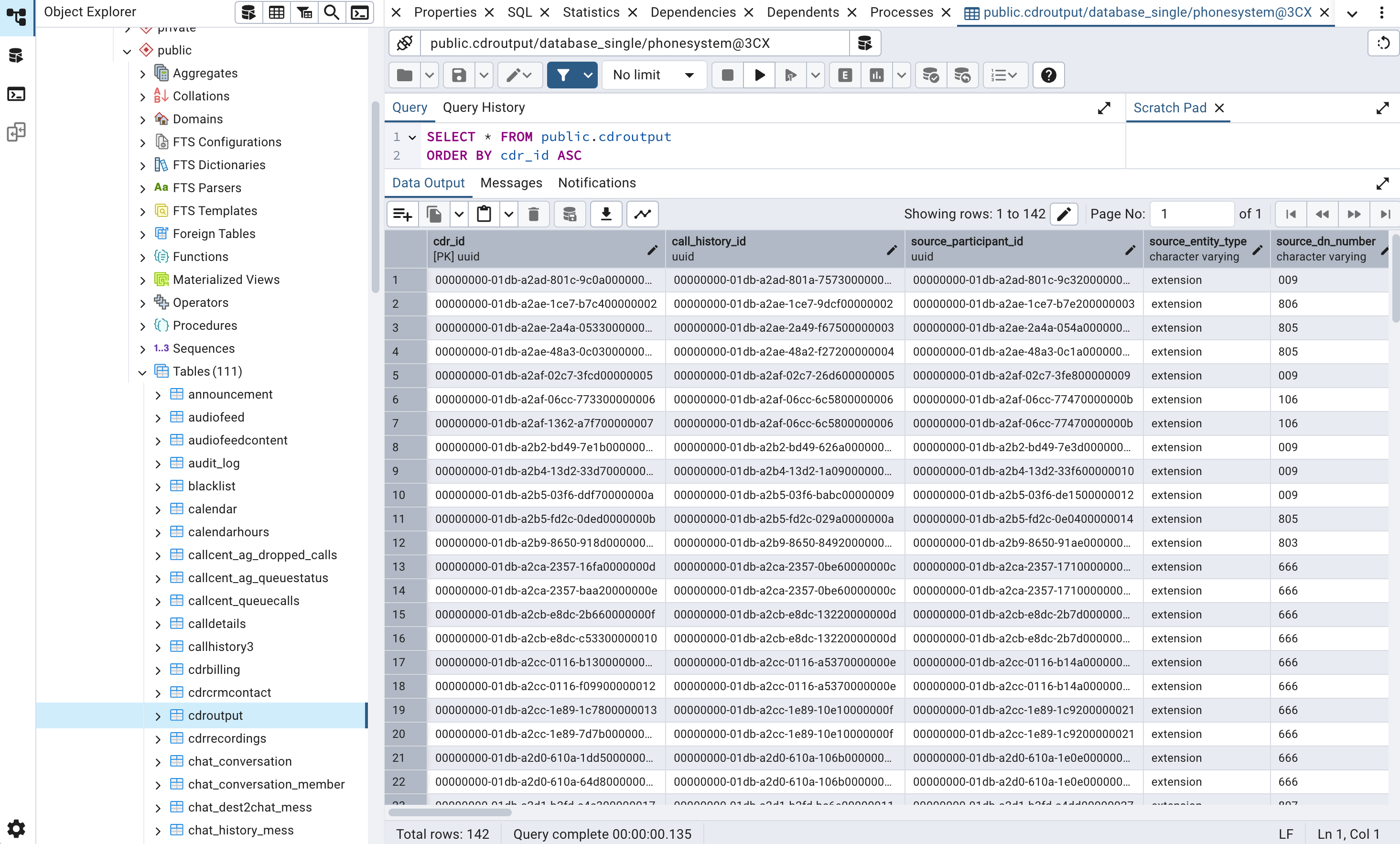Viewport: 1400px width, 844px height.
Task: Click the Rollback transaction icon
Action: 962,75
